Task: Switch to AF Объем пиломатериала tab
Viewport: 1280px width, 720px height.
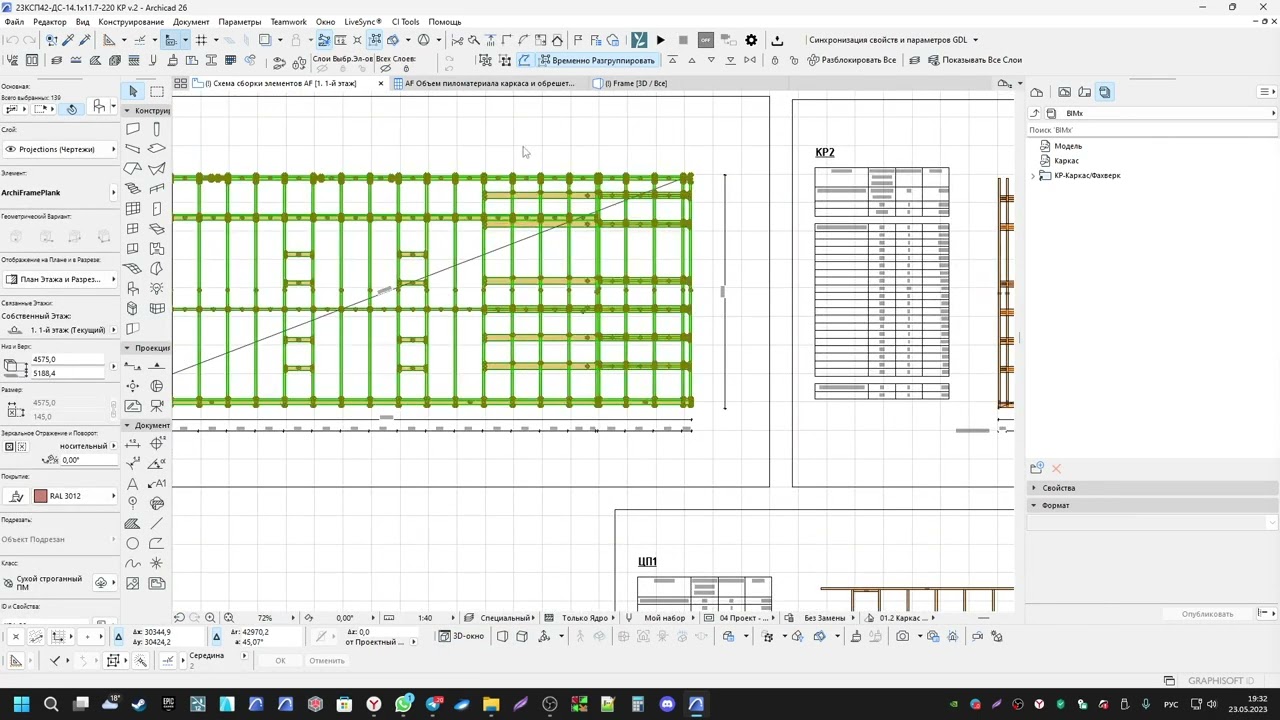Action: (488, 83)
